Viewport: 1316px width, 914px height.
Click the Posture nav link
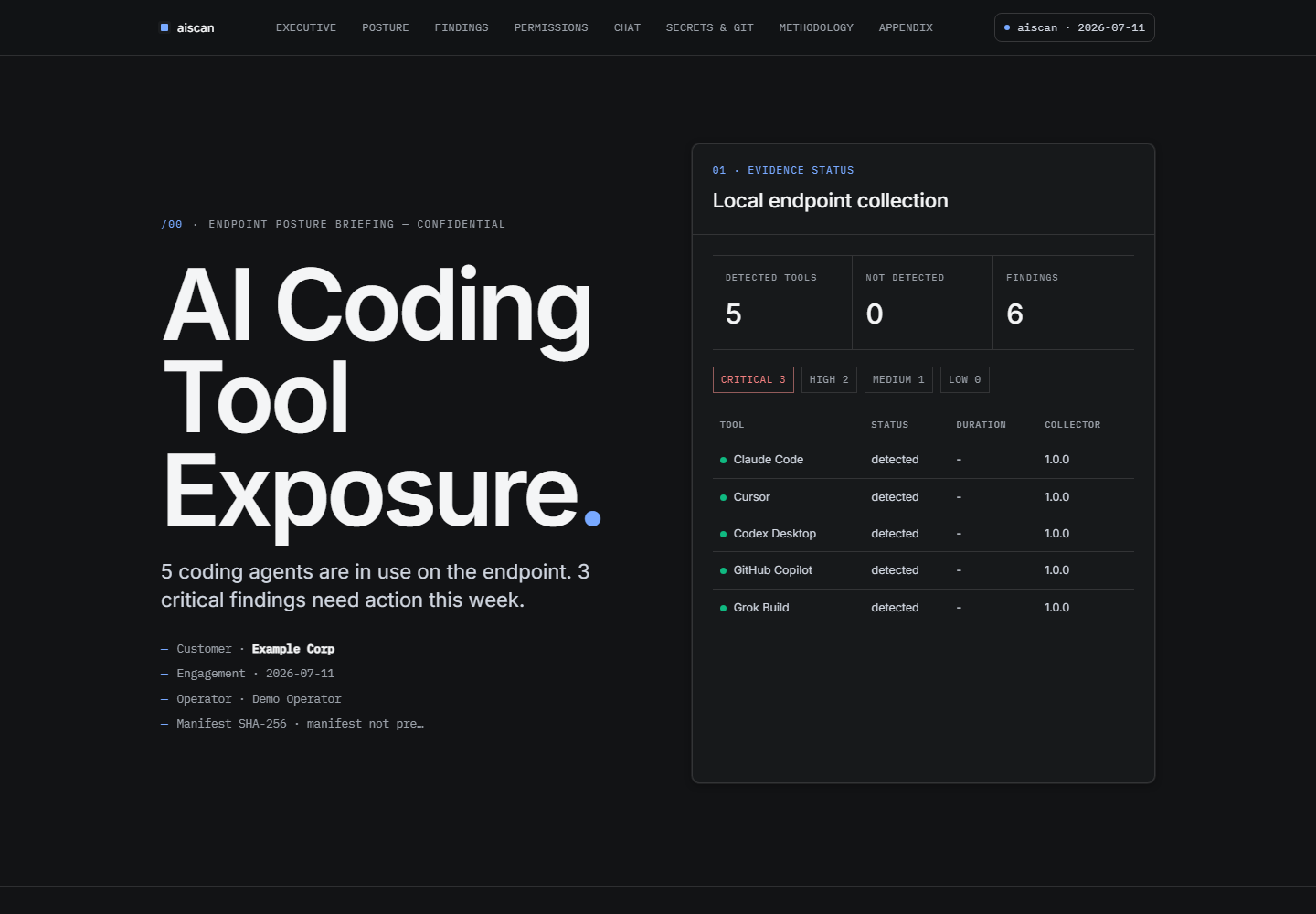tap(386, 27)
